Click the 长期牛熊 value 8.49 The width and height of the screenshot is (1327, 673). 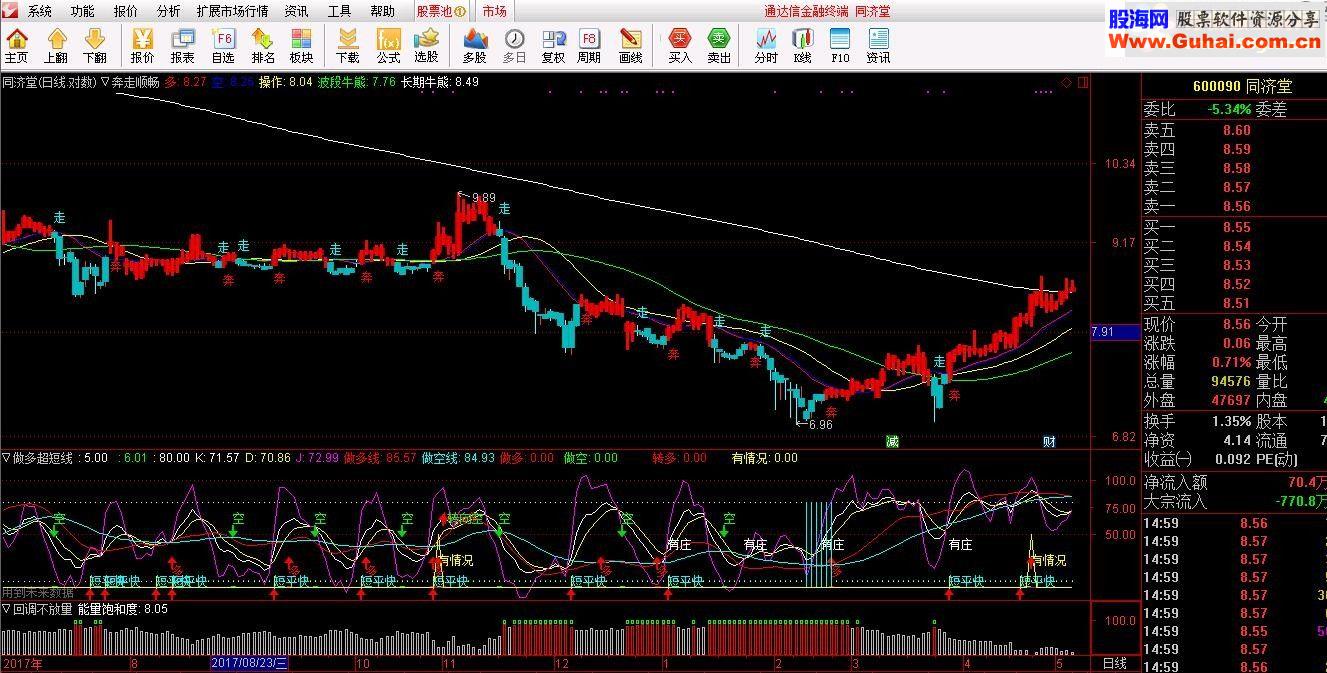click(466, 82)
